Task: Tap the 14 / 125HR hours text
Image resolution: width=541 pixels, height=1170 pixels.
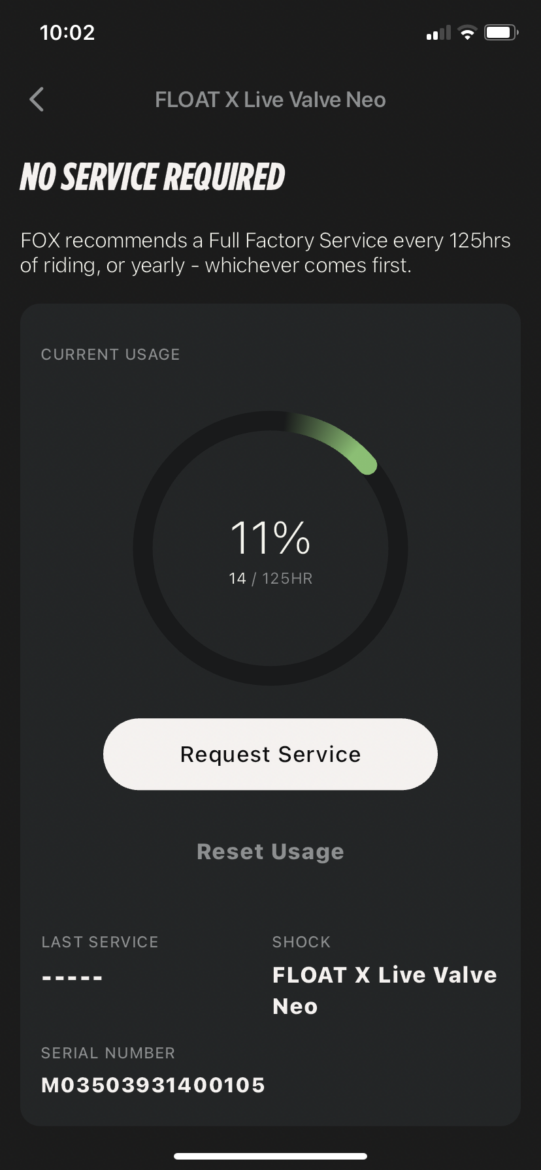Action: (x=270, y=578)
